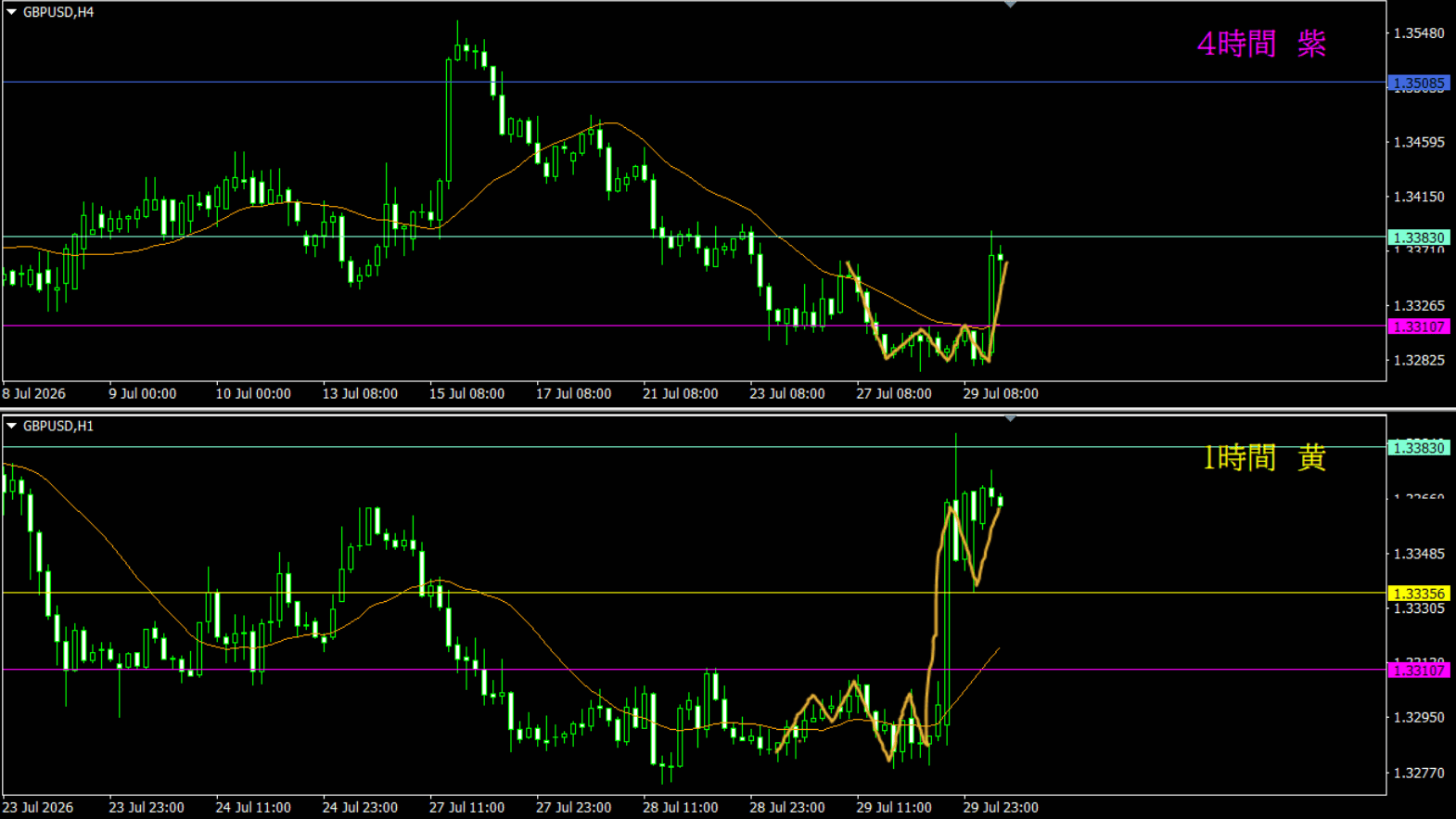Screen dimensions: 1456x819
Task: Click the 1.33305 price scale value
Action: [x=1419, y=609]
